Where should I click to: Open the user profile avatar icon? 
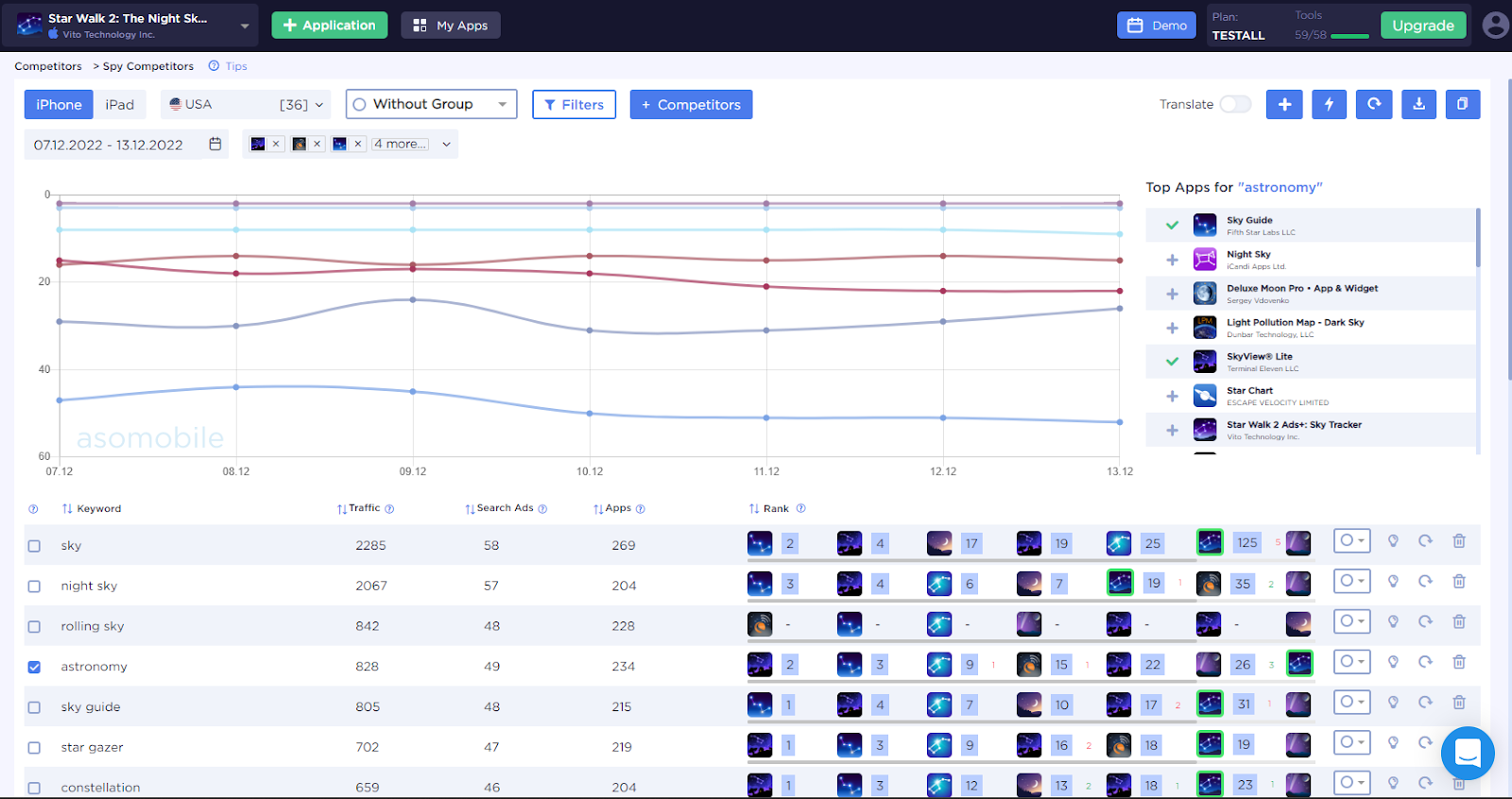1495,25
